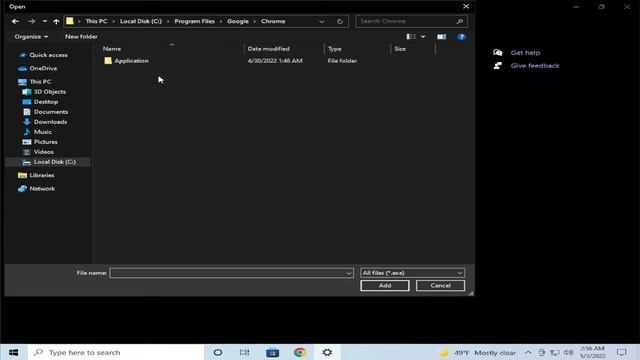The height and width of the screenshot is (360, 640).
Task: Select This PC in navigation pane
Action: [40, 82]
